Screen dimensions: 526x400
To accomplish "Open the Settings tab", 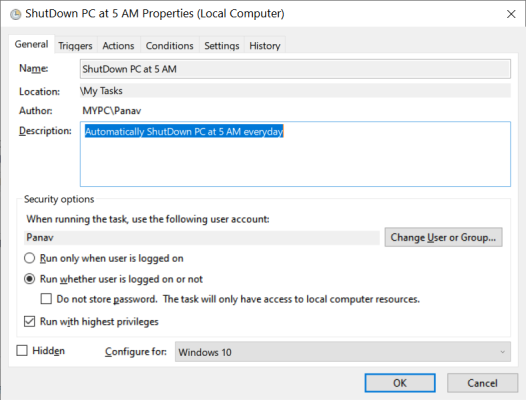I will pyautogui.click(x=222, y=46).
